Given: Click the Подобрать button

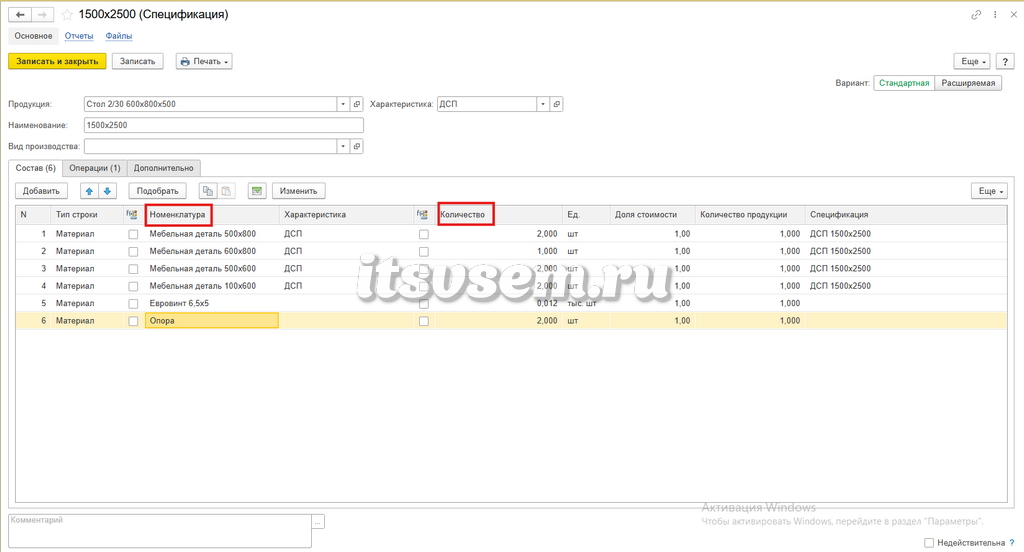Looking at the screenshot, I should click(157, 191).
